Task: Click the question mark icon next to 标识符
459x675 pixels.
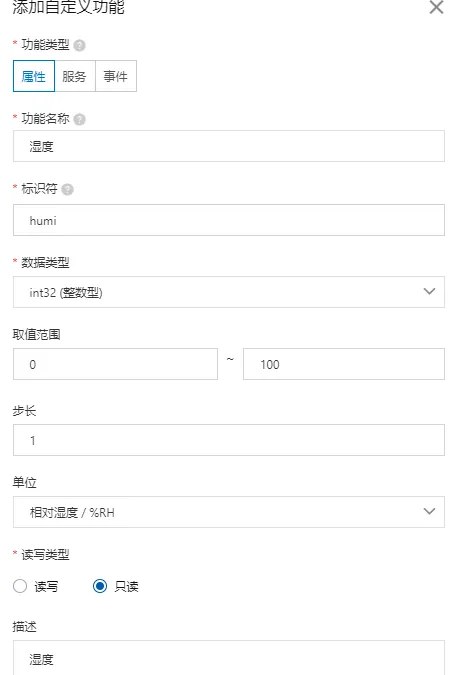Action: tap(68, 189)
